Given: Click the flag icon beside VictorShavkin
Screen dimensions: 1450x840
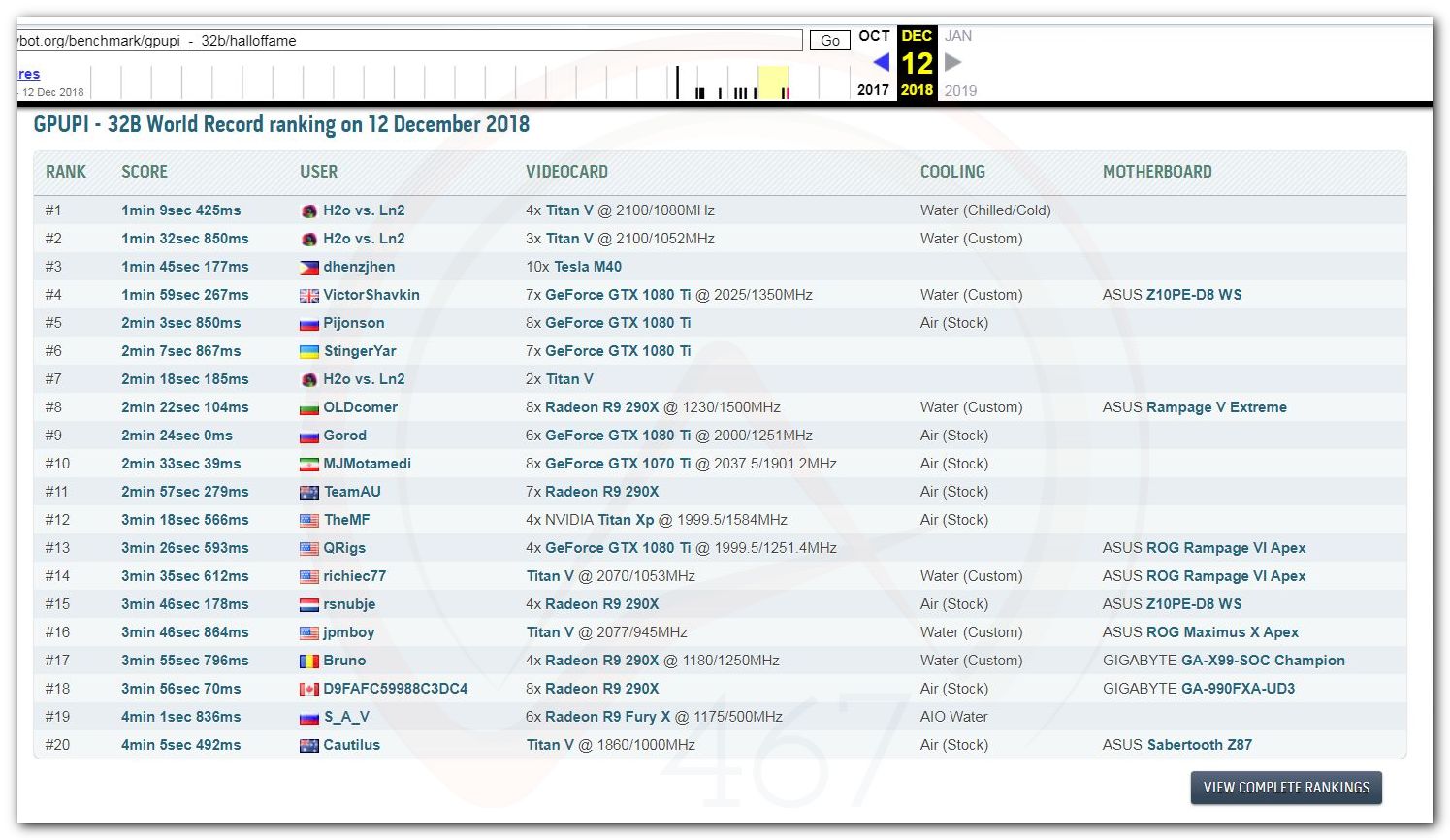Looking at the screenshot, I should pos(308,295).
